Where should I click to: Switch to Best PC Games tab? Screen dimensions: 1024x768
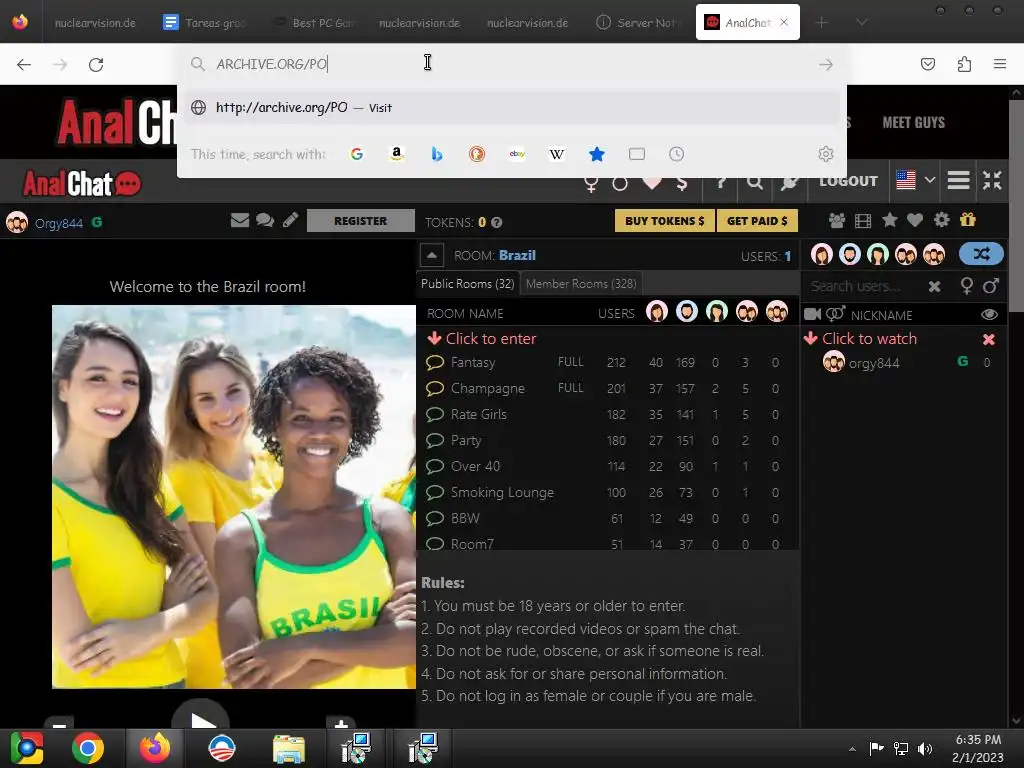(x=313, y=23)
